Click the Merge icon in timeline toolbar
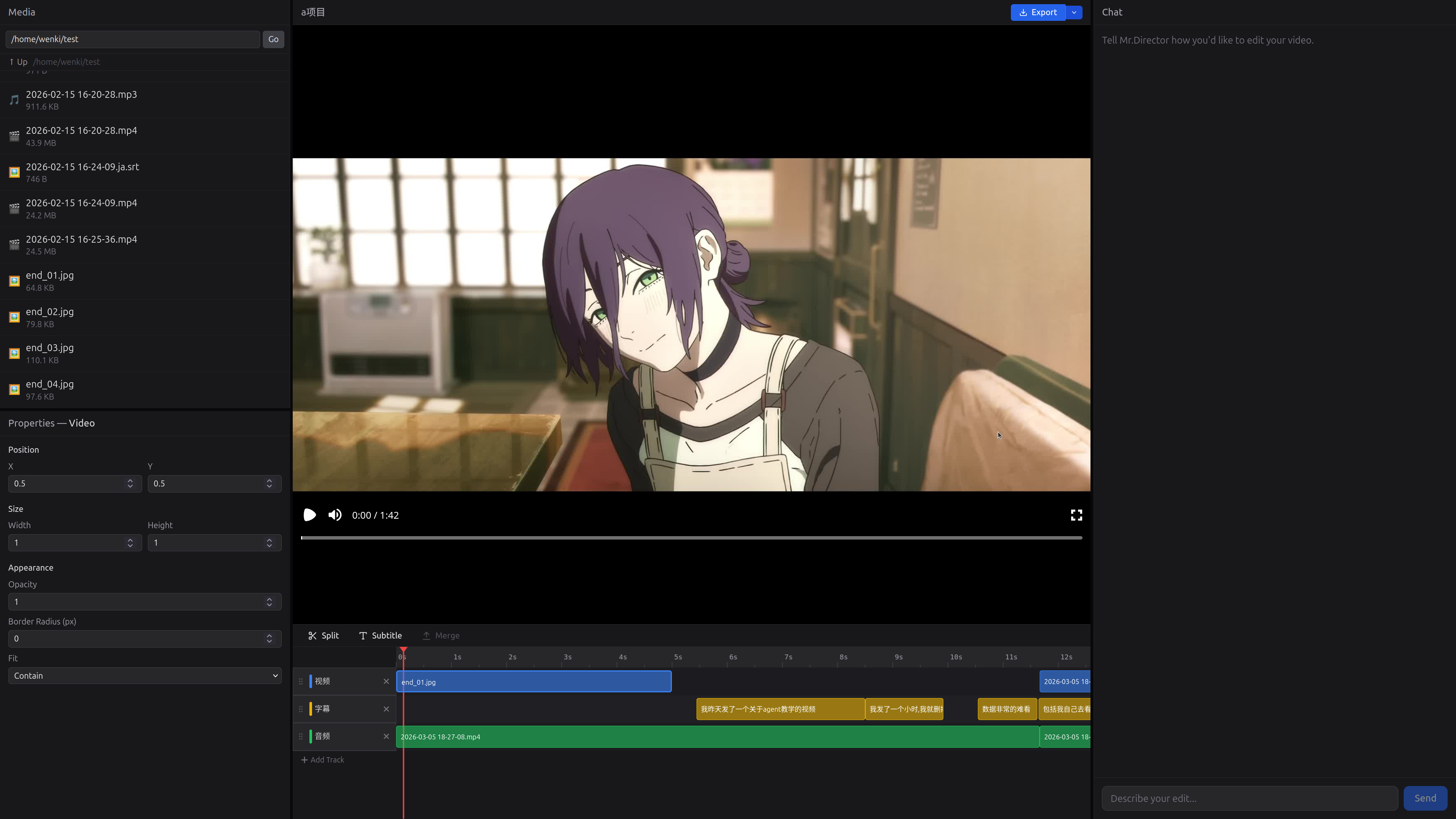The width and height of the screenshot is (1456, 819). tap(426, 635)
